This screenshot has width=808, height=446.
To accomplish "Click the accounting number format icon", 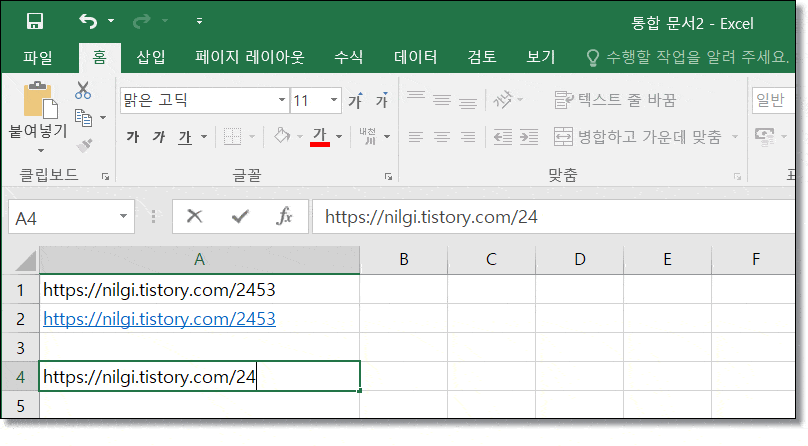I will coord(765,136).
